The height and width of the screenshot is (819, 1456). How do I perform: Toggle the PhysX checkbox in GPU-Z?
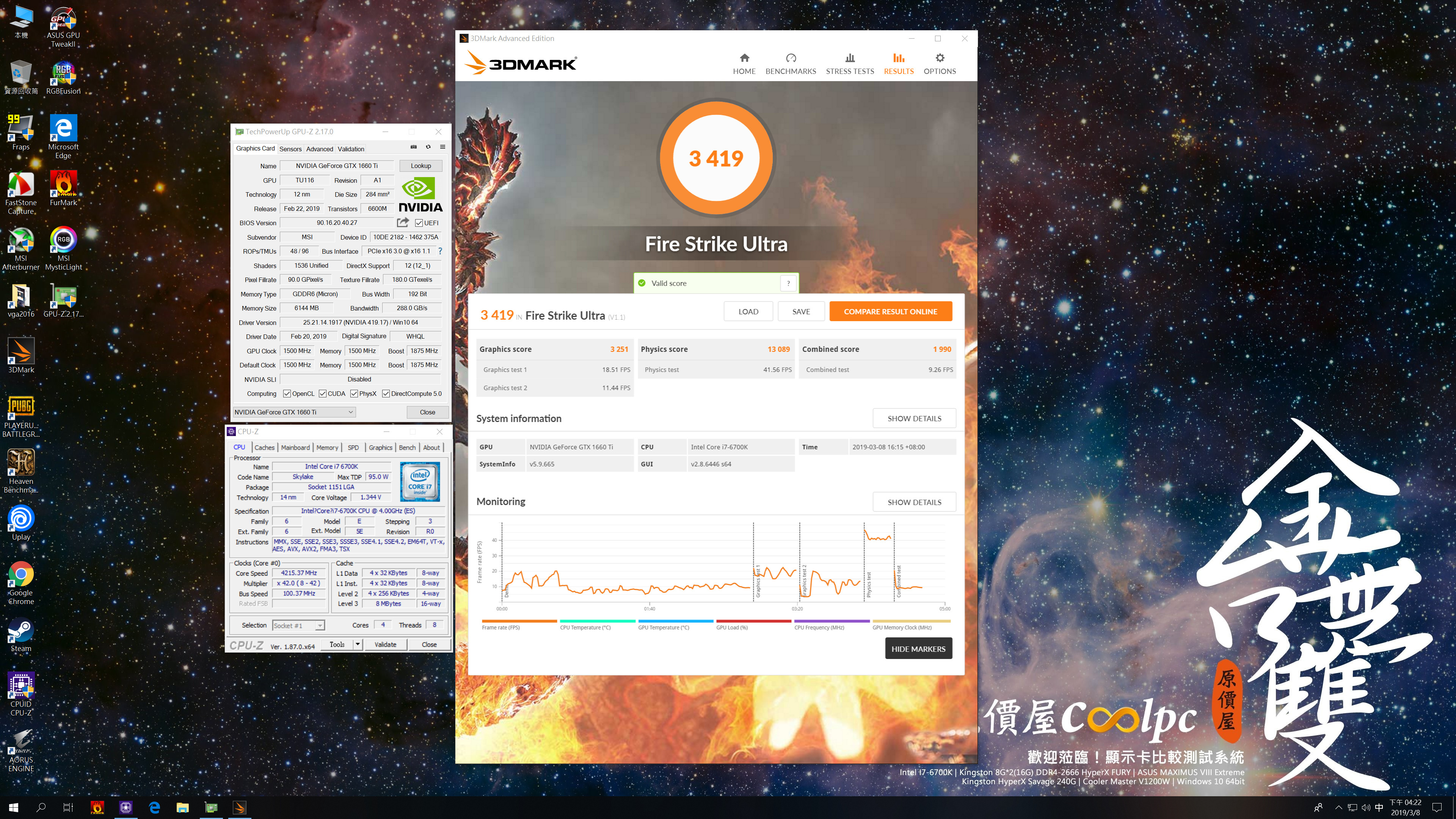354,394
